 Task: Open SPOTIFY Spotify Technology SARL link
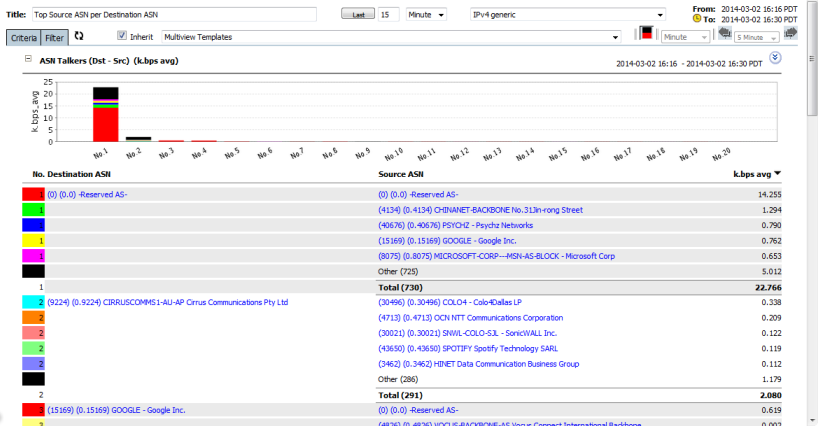(468, 348)
